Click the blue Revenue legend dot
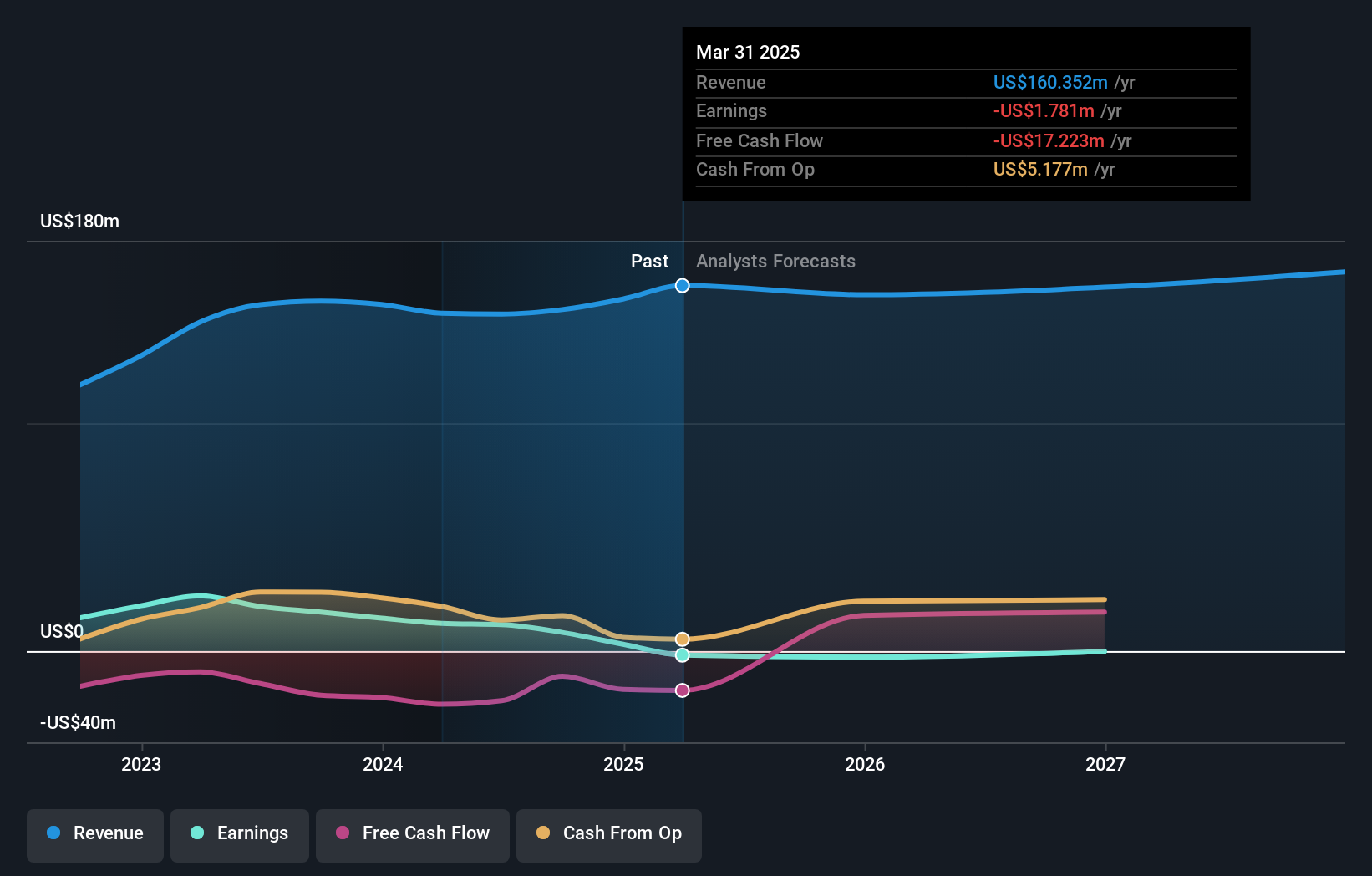Viewport: 1372px width, 876px height. click(53, 833)
